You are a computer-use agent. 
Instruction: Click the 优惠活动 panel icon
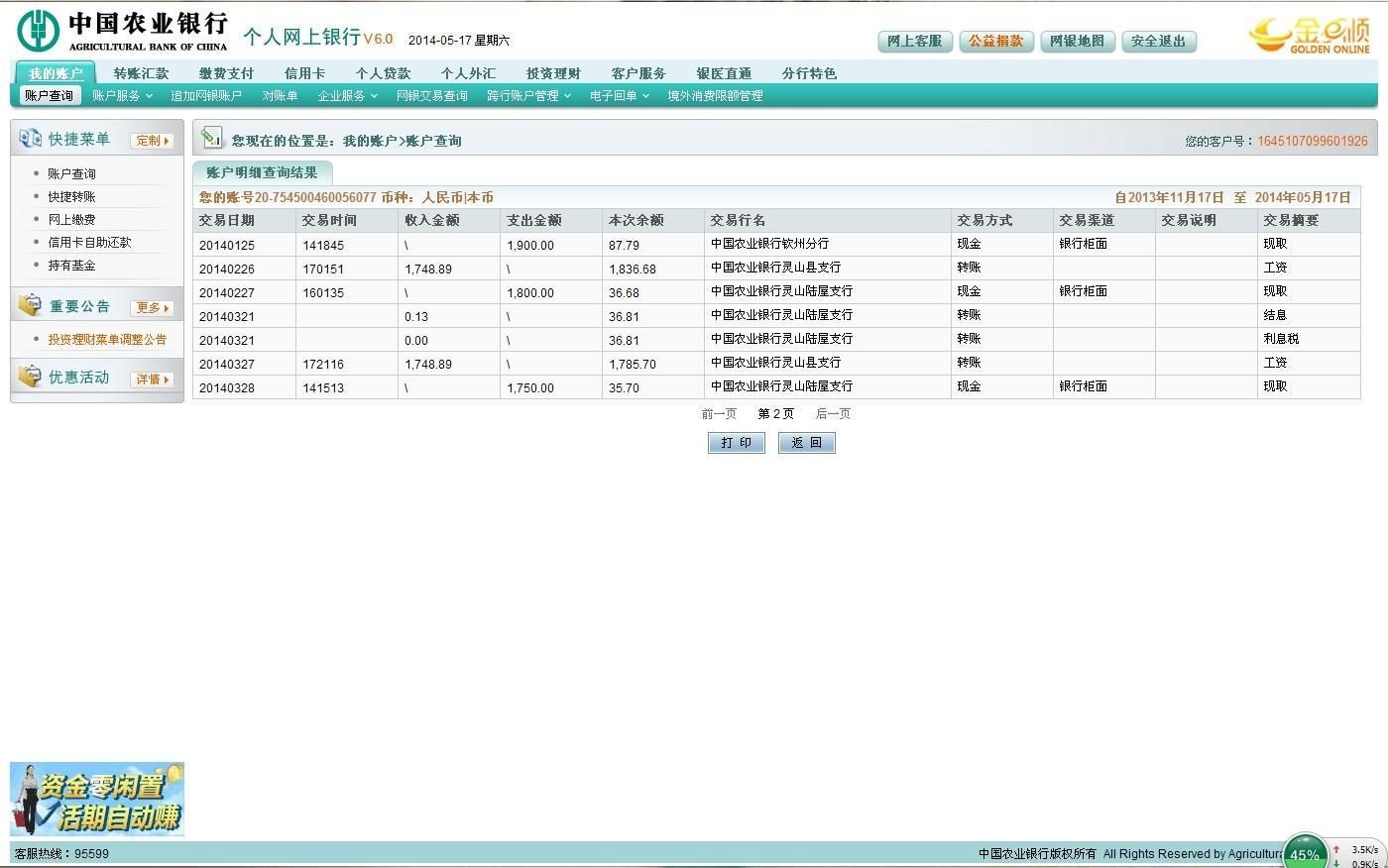point(30,378)
